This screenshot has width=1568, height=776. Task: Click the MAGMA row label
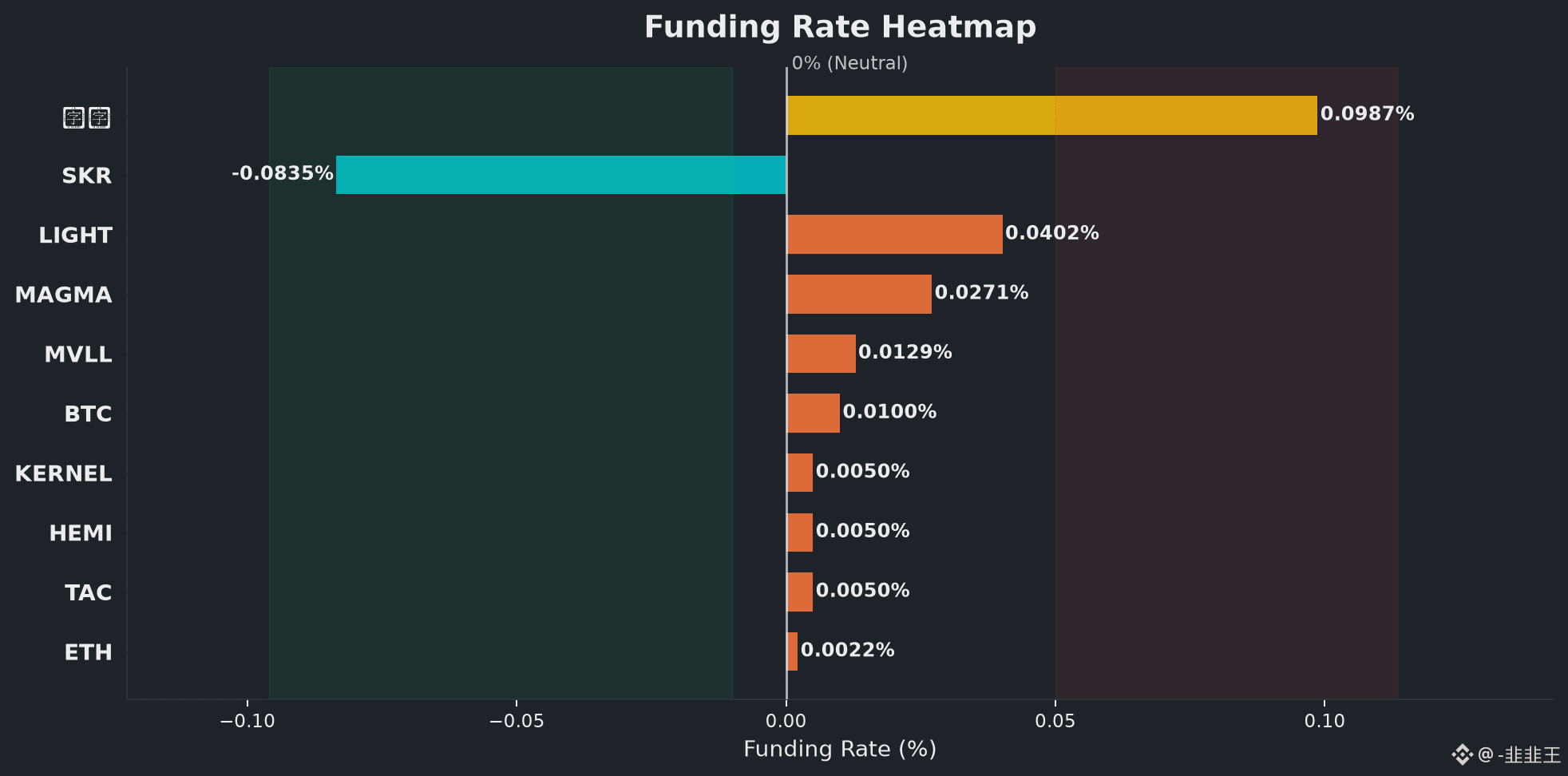[64, 295]
